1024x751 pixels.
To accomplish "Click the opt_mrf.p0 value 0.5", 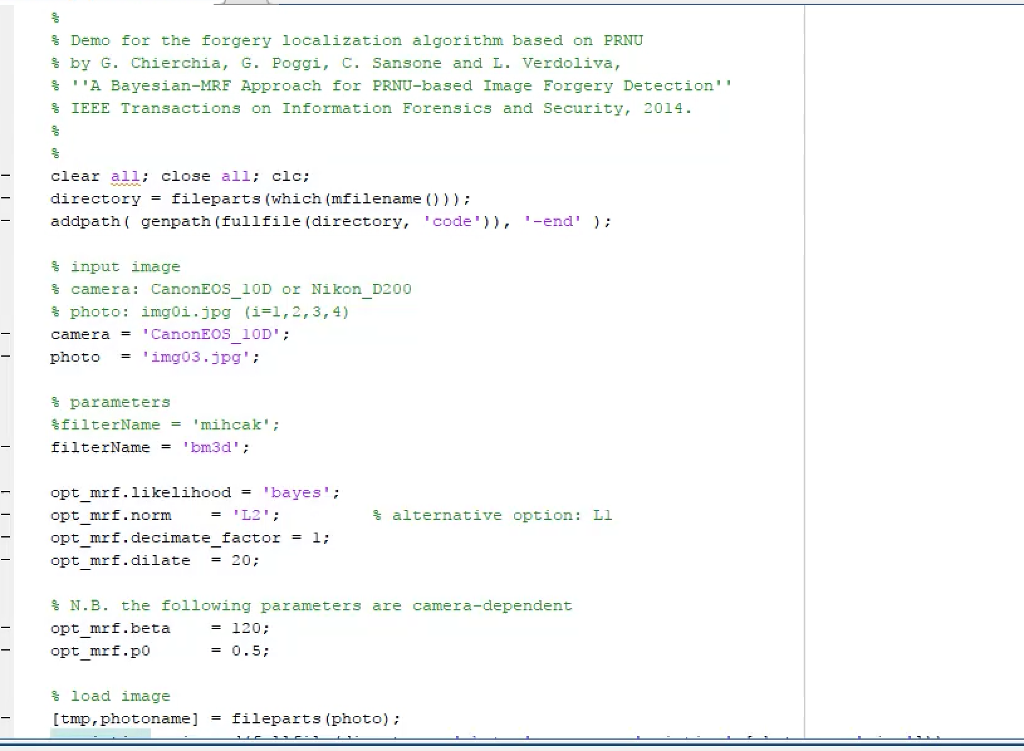I will [x=250, y=651].
